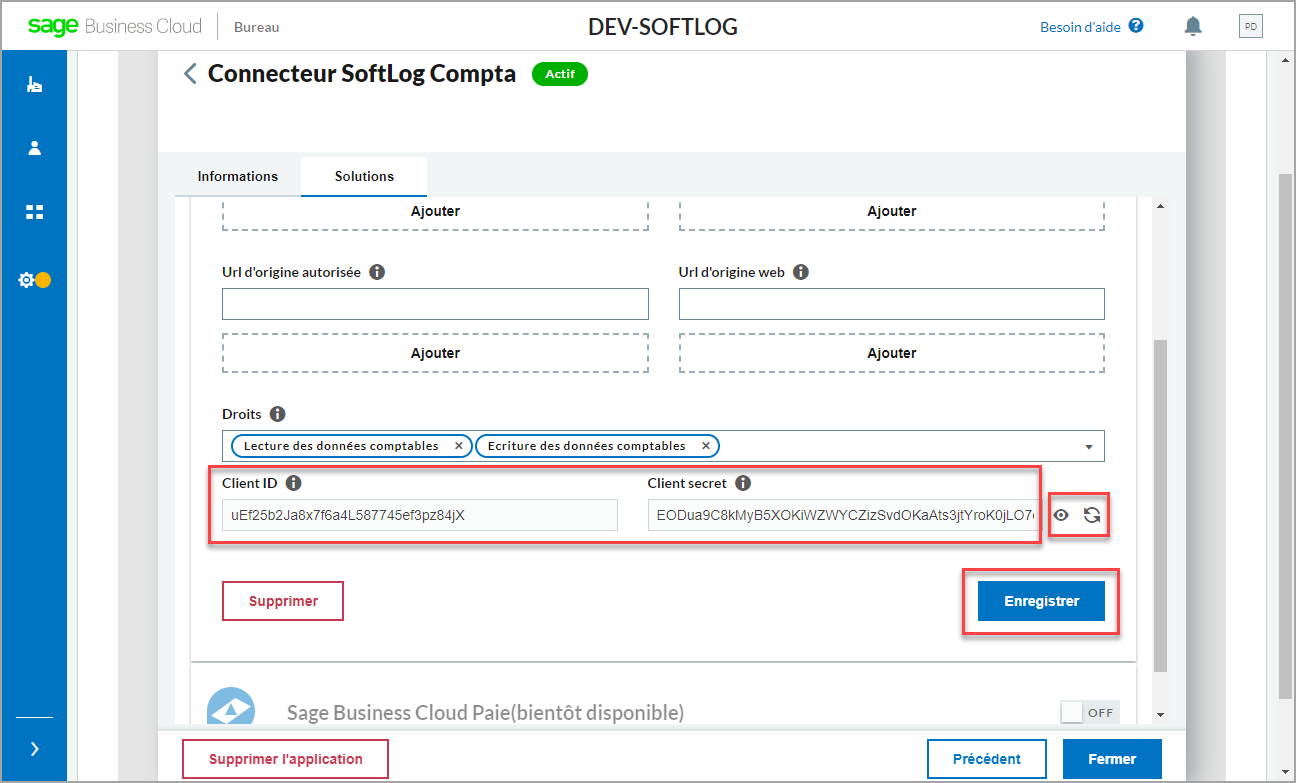
Task: Open the Besoin d'aide link
Action: pyautogui.click(x=1080, y=27)
